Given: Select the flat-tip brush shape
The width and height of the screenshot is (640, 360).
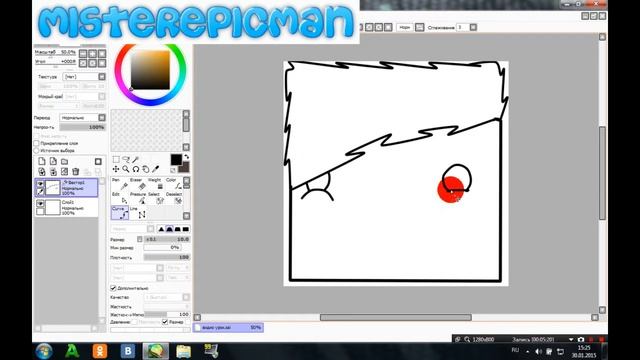Looking at the screenshot, I should [x=186, y=229].
